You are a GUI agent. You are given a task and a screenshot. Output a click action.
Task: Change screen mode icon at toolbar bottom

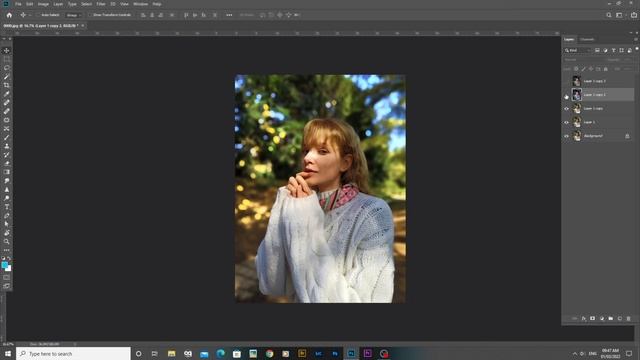tap(7, 286)
